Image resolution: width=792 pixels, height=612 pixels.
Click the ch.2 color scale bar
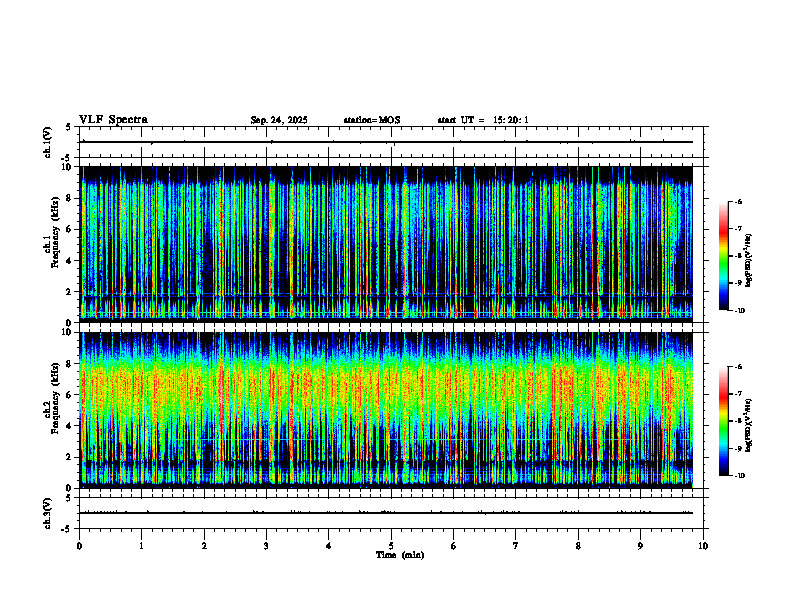tap(723, 421)
